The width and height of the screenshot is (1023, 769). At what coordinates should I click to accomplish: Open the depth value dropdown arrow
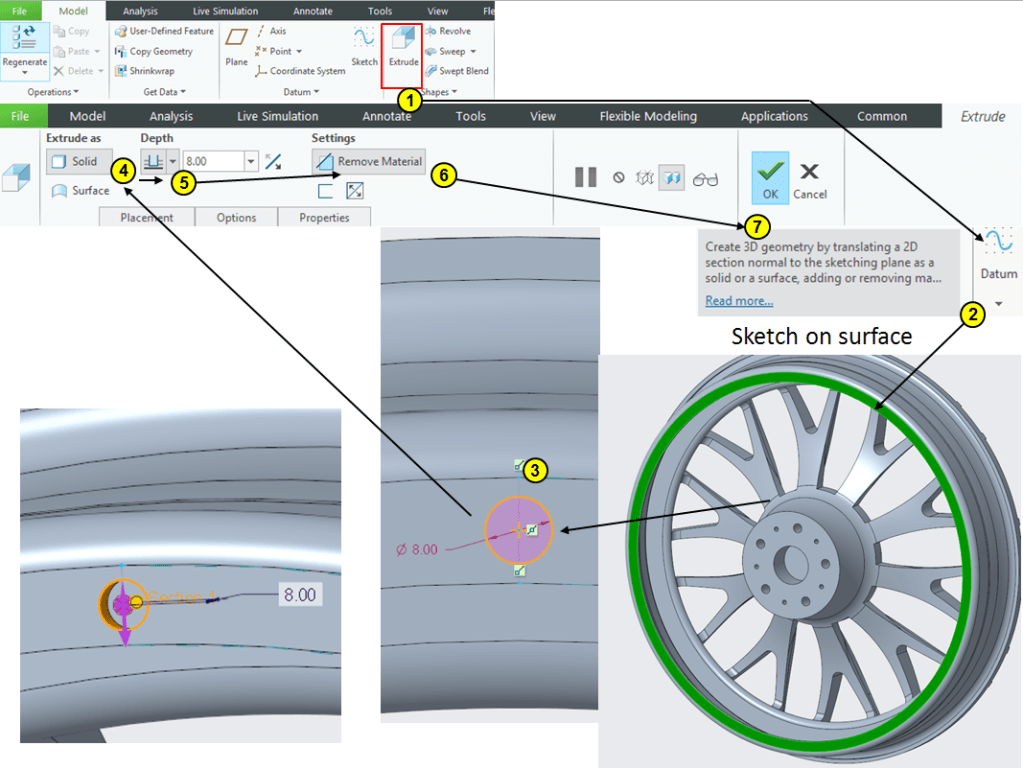pos(250,161)
